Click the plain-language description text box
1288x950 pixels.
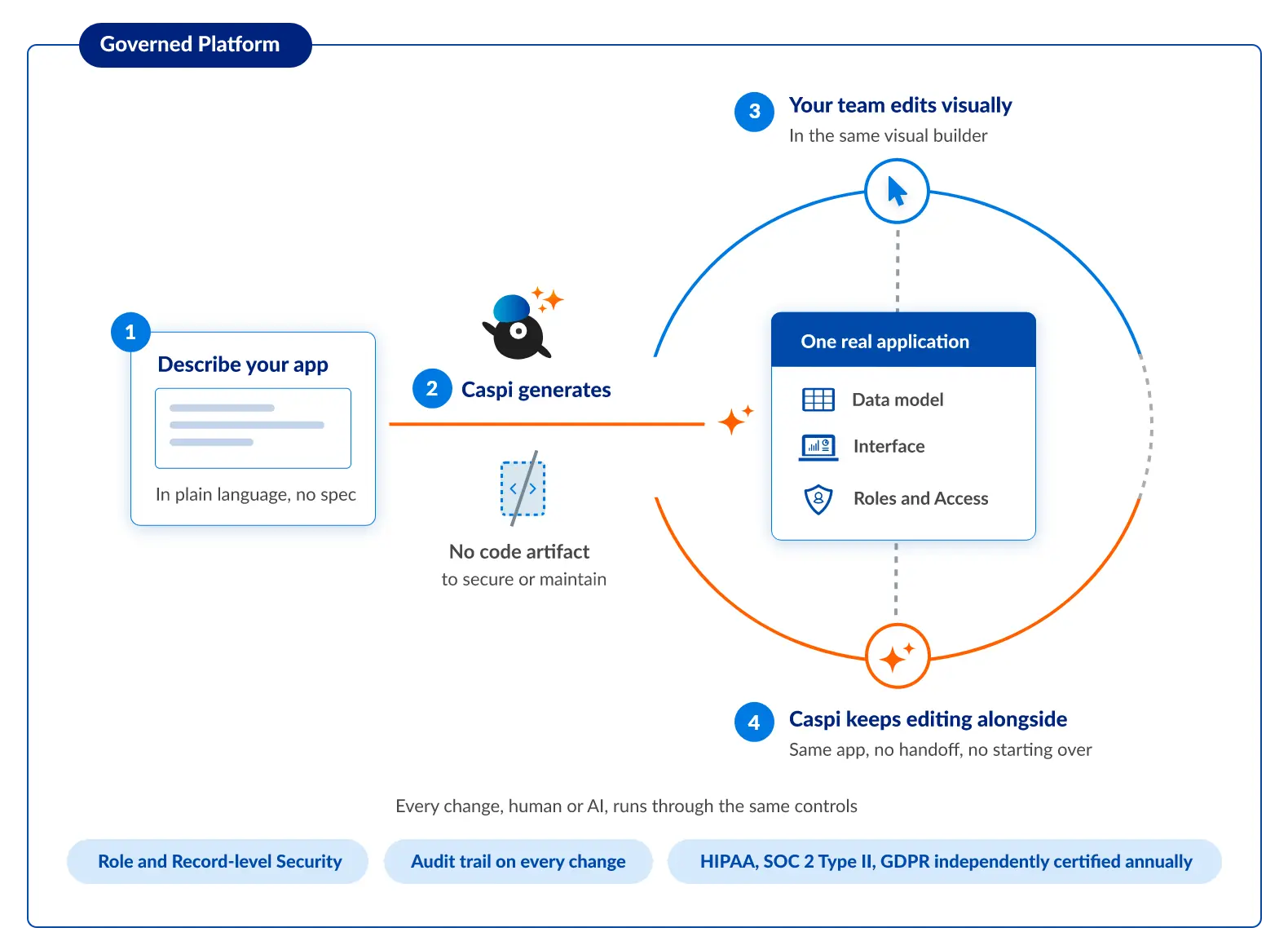[x=253, y=428]
